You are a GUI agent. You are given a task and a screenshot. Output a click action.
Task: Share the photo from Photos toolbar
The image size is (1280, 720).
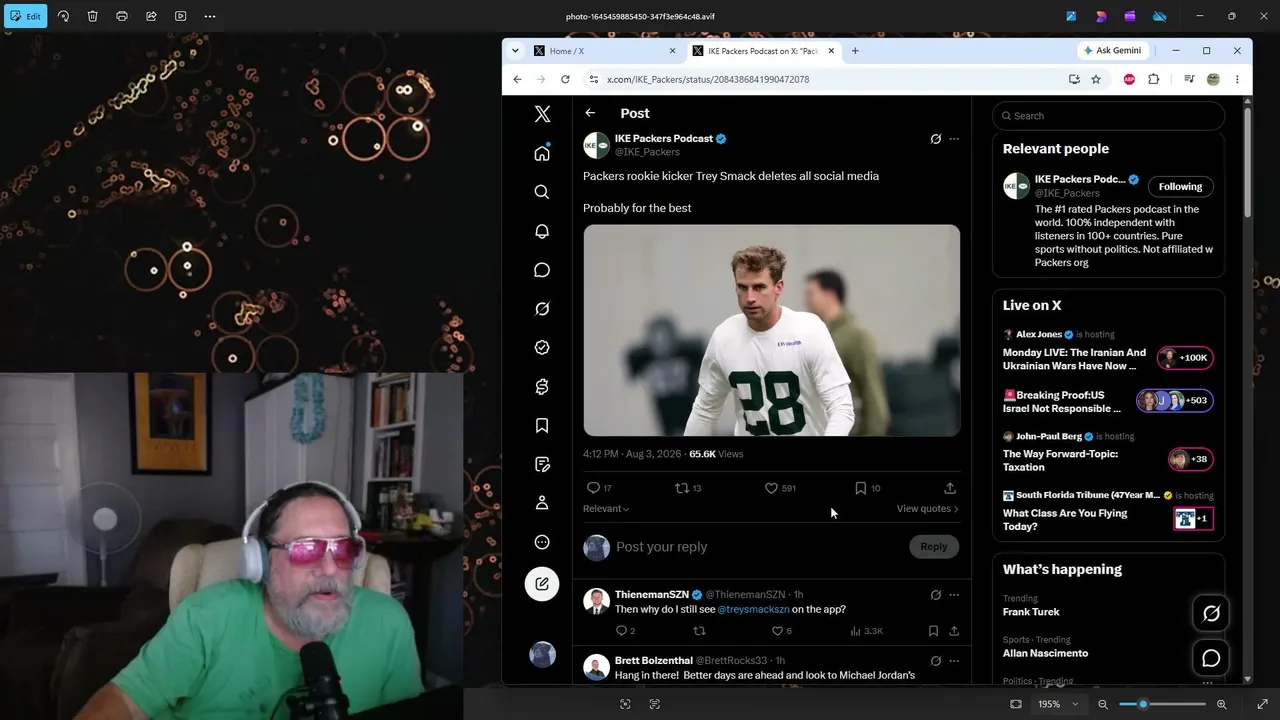[151, 16]
